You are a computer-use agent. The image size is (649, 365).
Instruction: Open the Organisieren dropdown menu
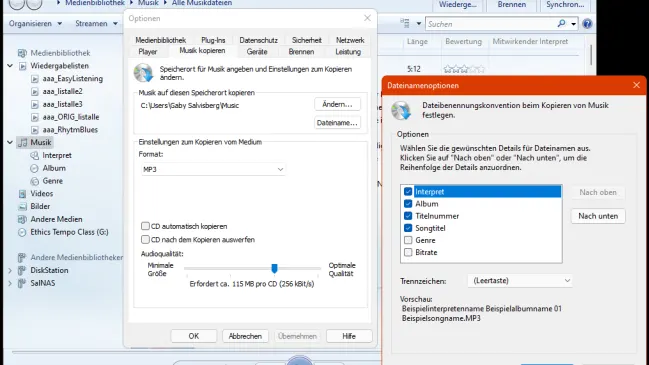pyautogui.click(x=35, y=24)
